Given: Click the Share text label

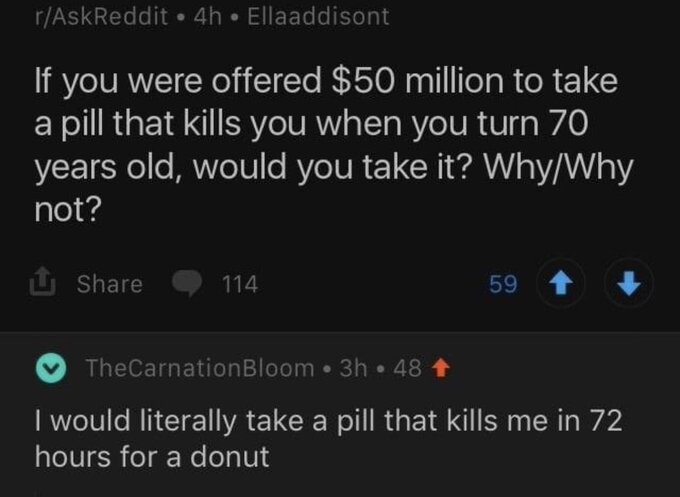Looking at the screenshot, I should tap(110, 284).
